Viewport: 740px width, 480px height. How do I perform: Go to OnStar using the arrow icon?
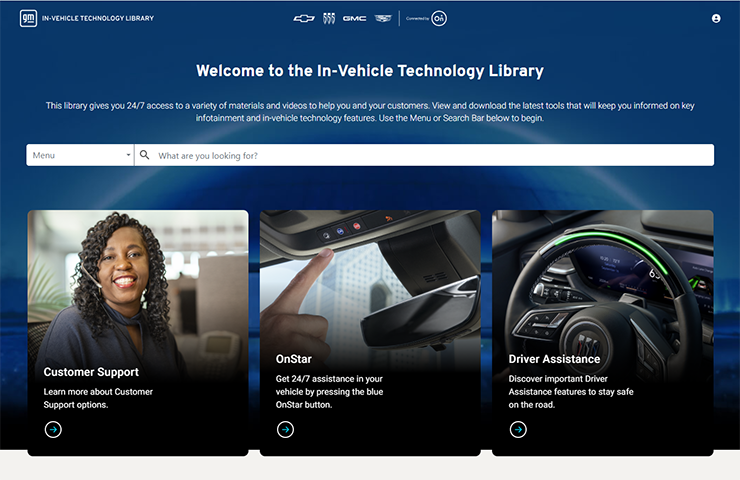(286, 429)
